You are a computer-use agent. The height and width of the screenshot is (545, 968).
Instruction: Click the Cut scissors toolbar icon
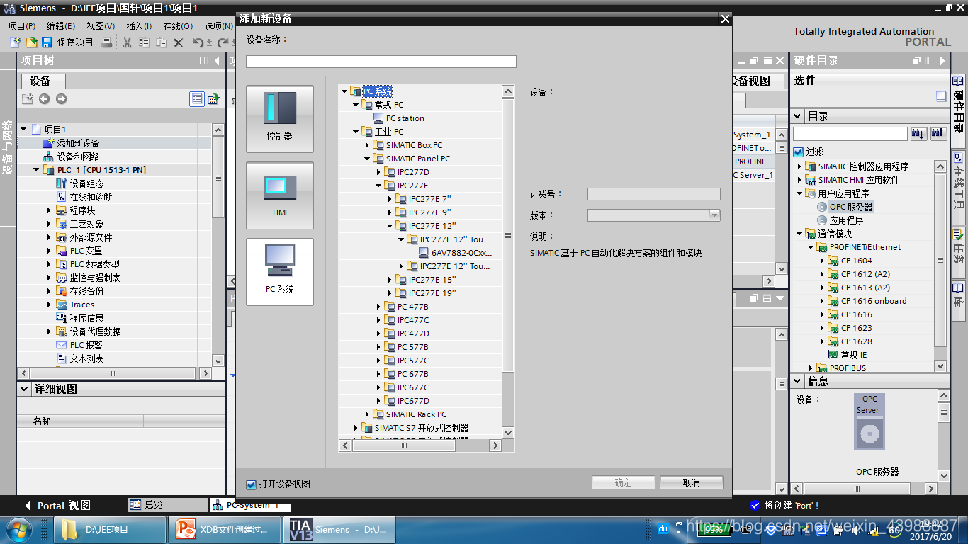[x=127, y=42]
